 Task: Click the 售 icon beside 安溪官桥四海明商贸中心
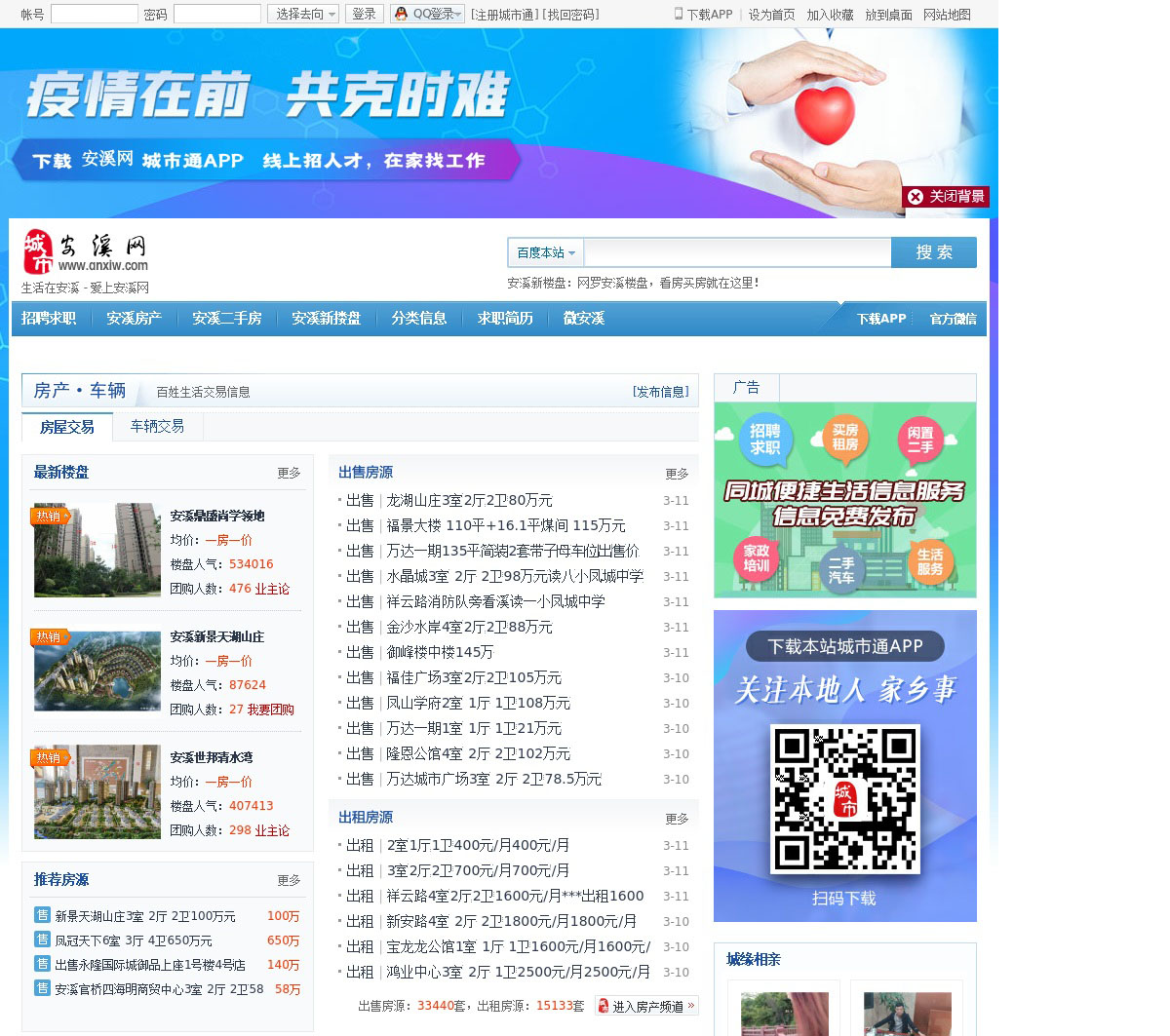pyautogui.click(x=42, y=988)
